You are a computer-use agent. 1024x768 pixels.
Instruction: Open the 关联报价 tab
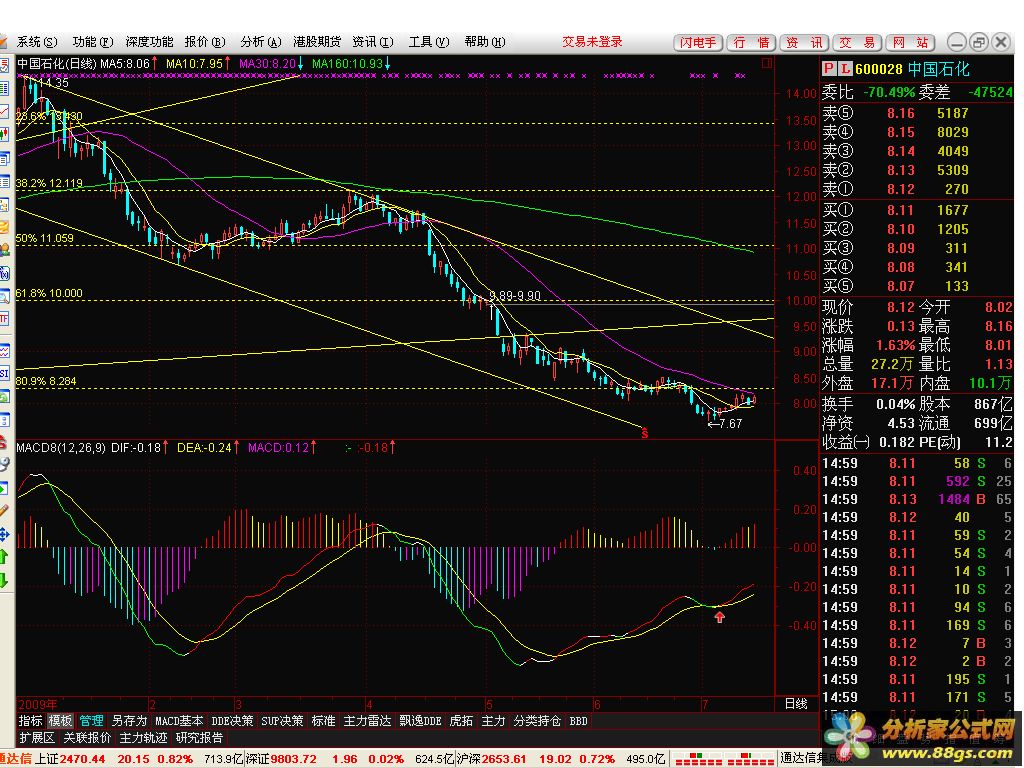coord(88,738)
